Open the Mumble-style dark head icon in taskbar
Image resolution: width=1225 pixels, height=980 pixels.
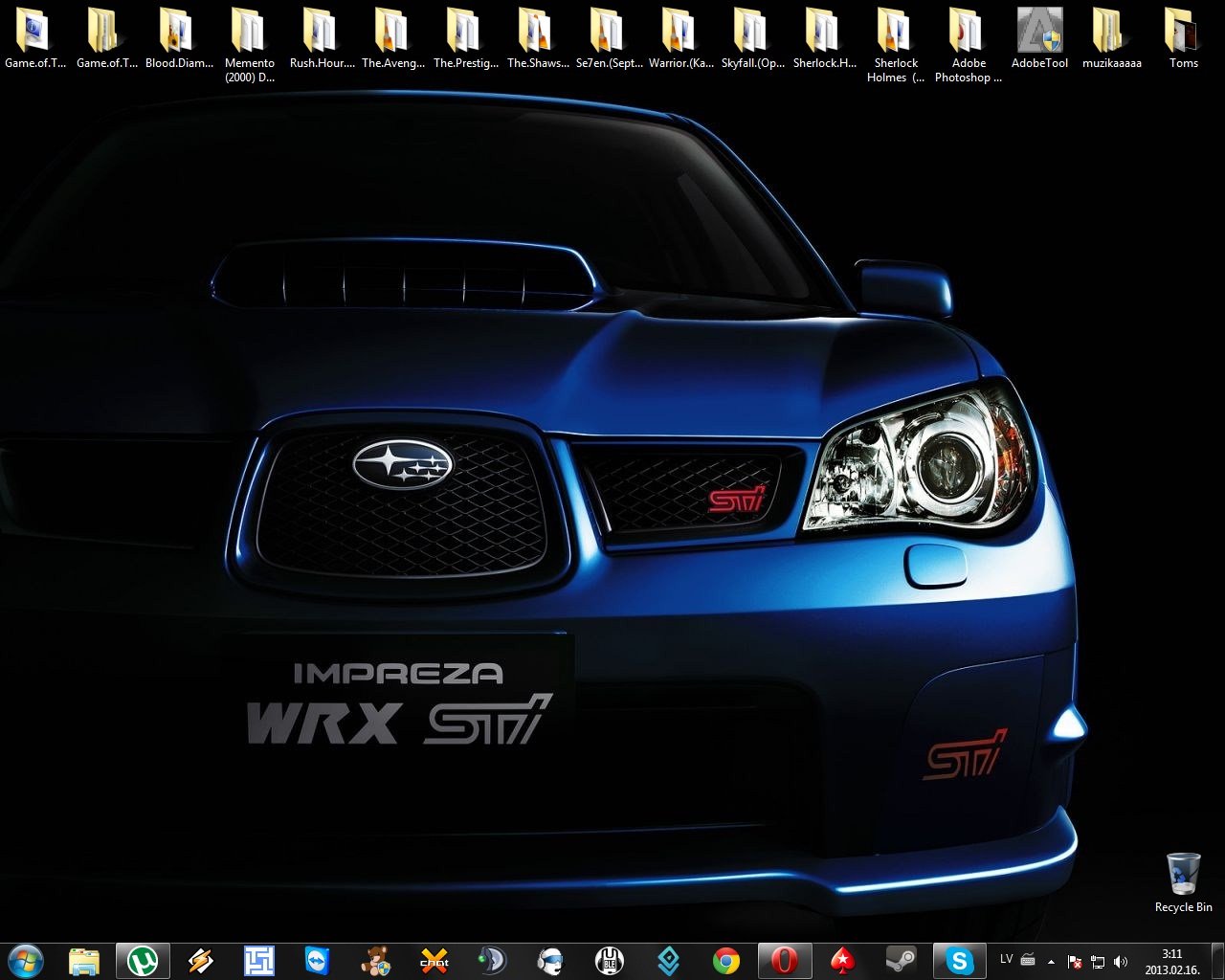click(x=492, y=961)
